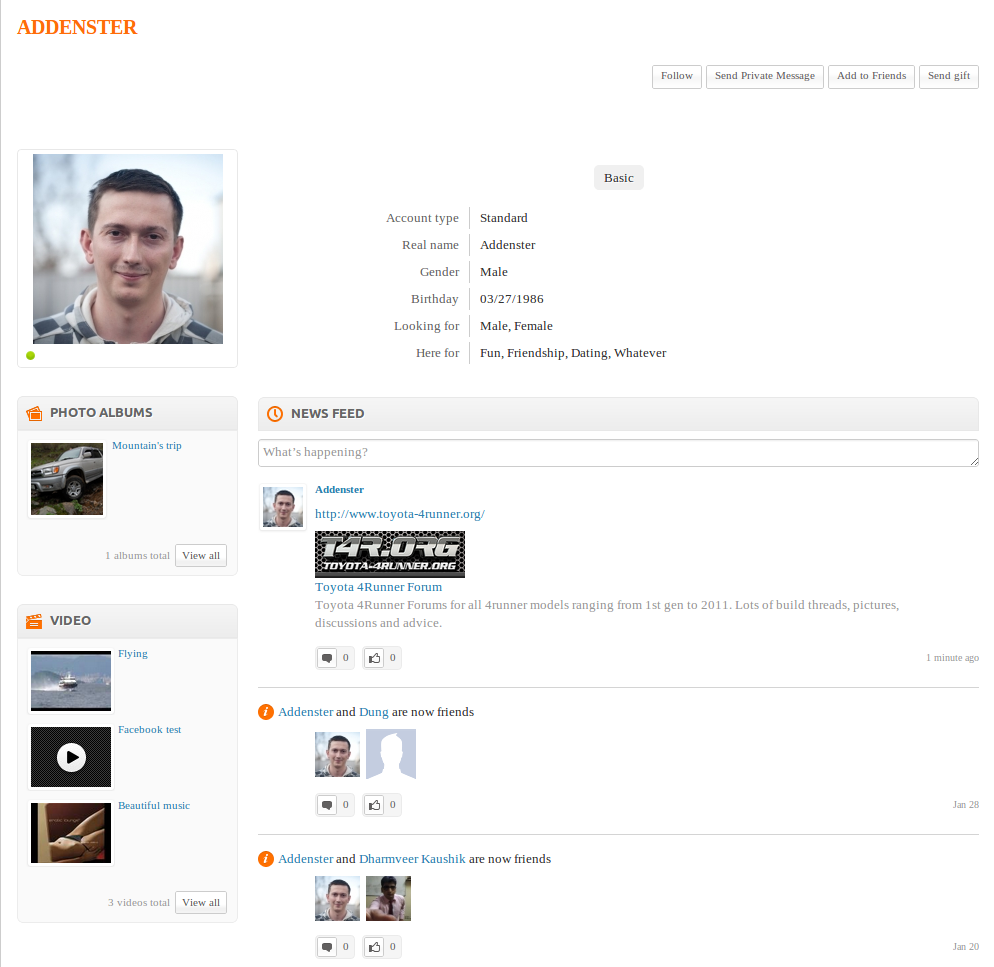Image resolution: width=994 pixels, height=967 pixels.
Task: Open the toyota-4runner.org URL link
Action: (399, 514)
